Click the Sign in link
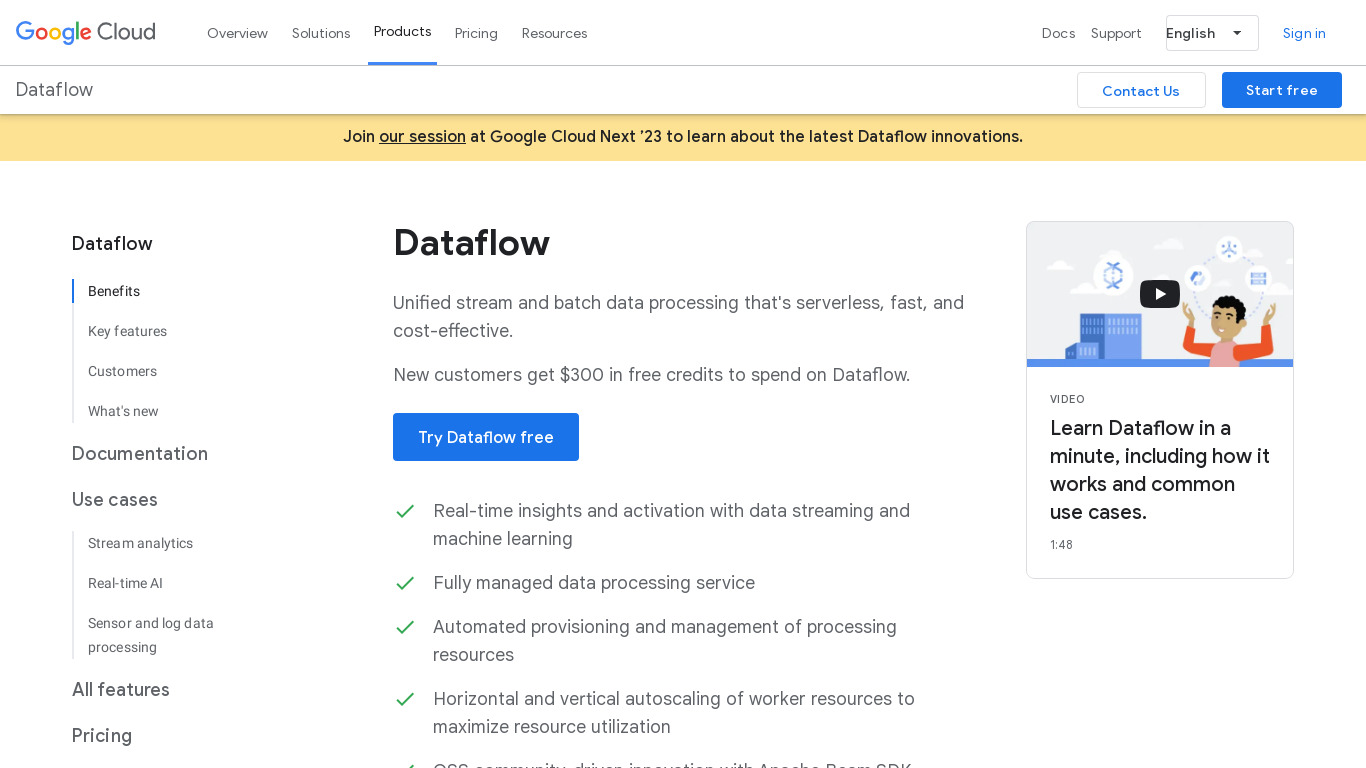 coord(1304,33)
